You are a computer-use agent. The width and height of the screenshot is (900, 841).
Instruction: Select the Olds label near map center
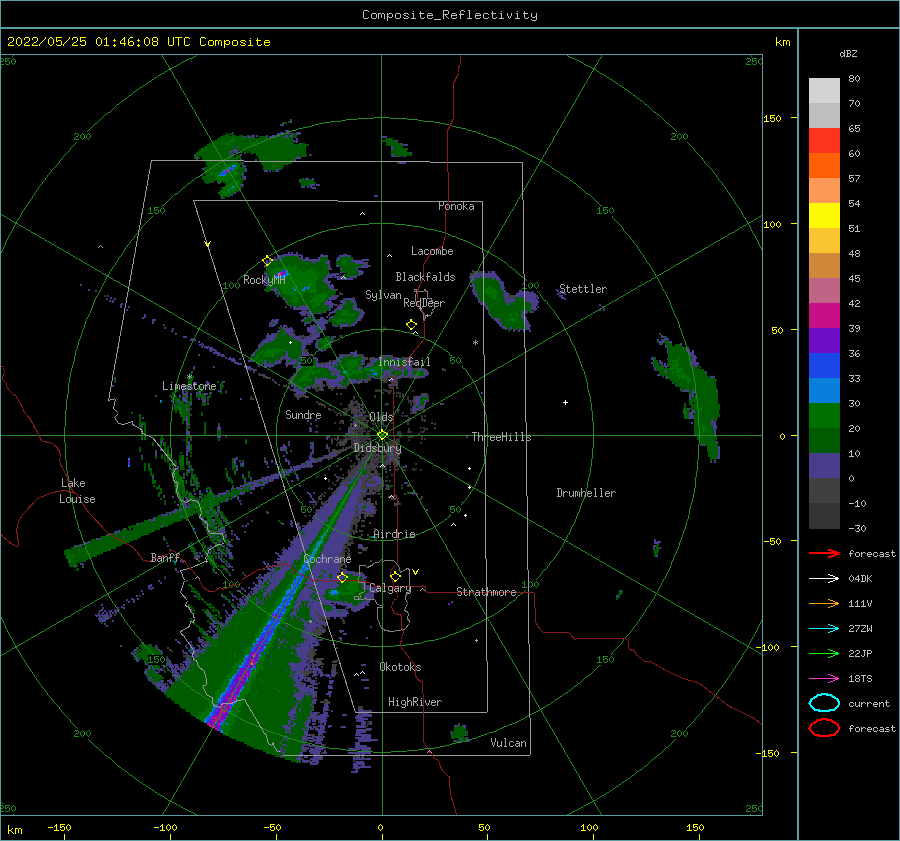pyautogui.click(x=381, y=417)
